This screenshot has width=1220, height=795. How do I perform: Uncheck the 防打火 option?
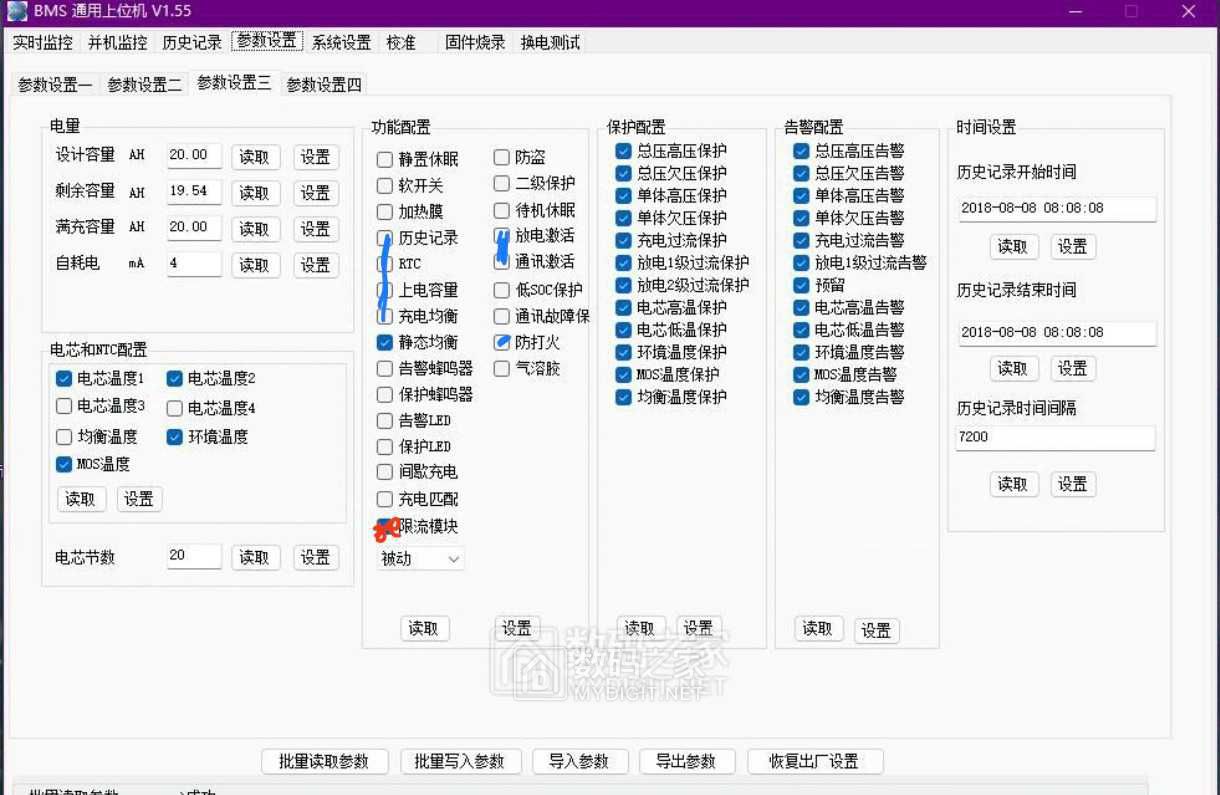coord(502,343)
